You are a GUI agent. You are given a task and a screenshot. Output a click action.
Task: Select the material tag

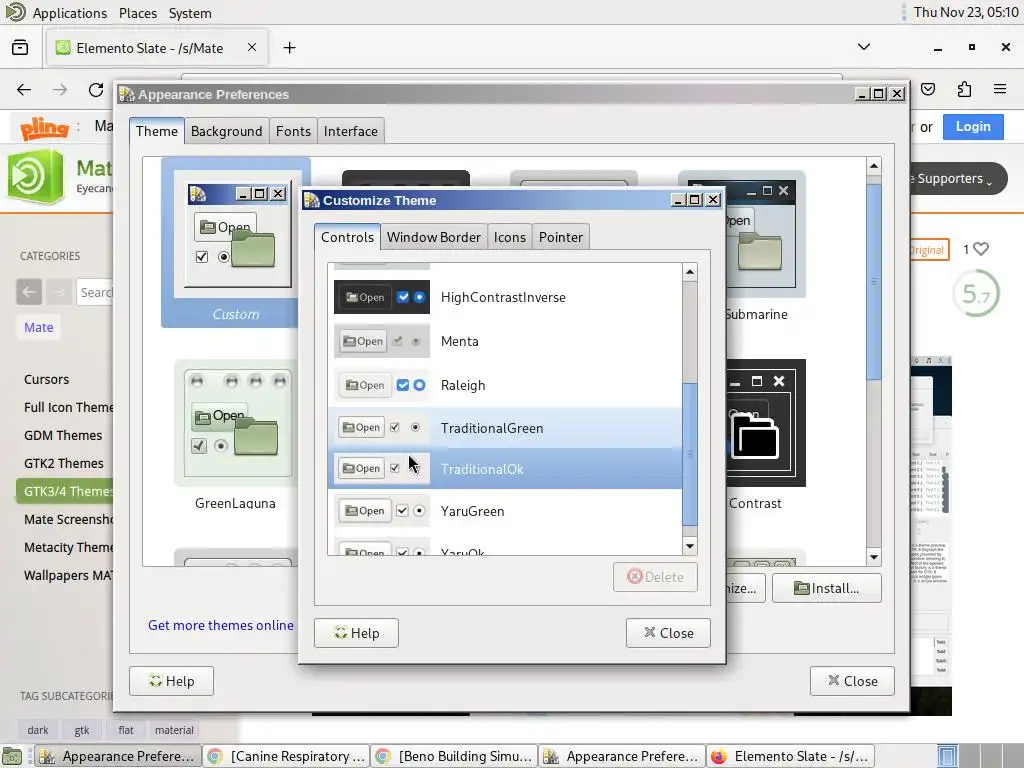click(x=174, y=730)
